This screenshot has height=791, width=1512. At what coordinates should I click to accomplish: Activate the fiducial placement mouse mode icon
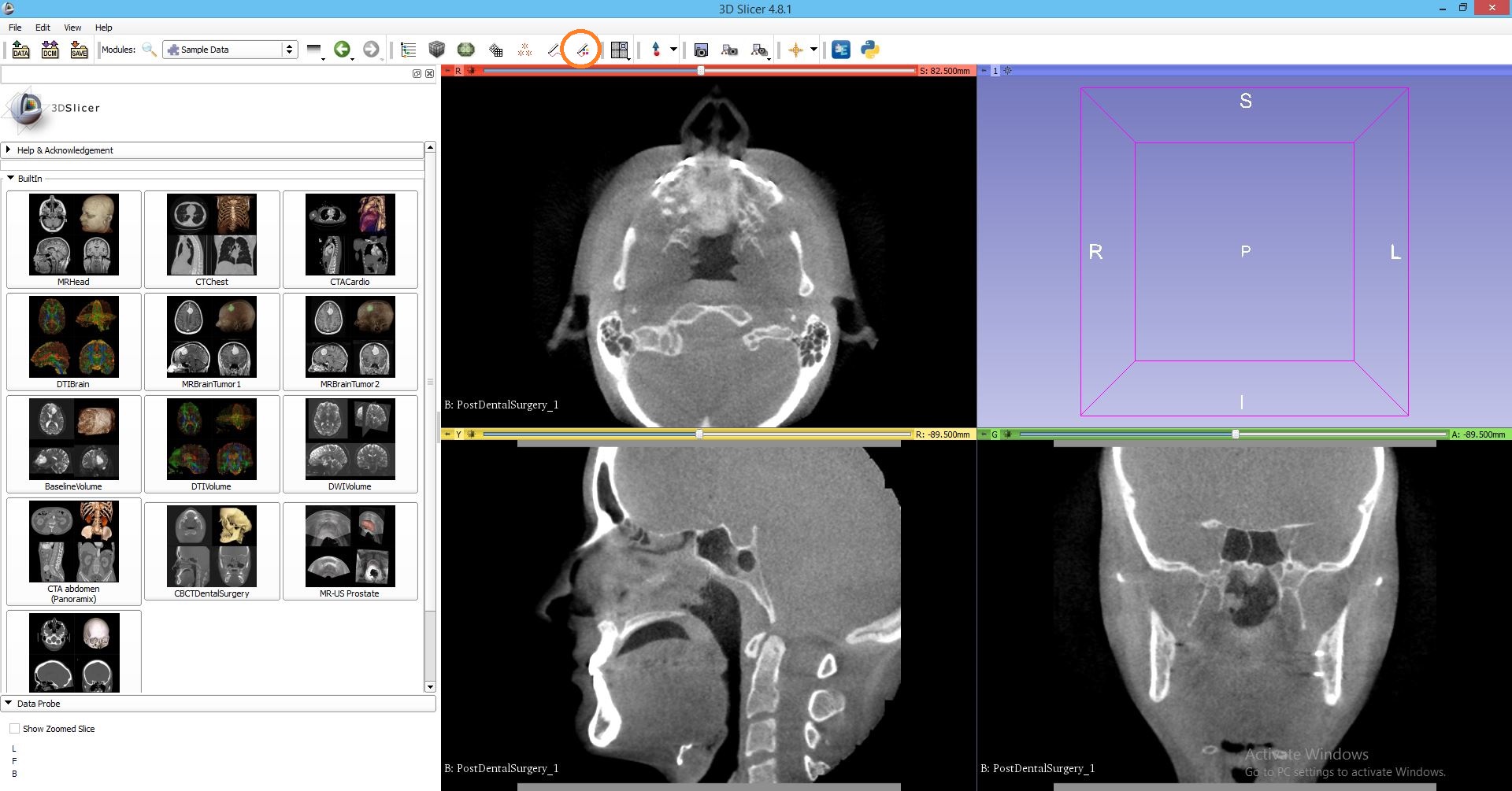tap(656, 50)
